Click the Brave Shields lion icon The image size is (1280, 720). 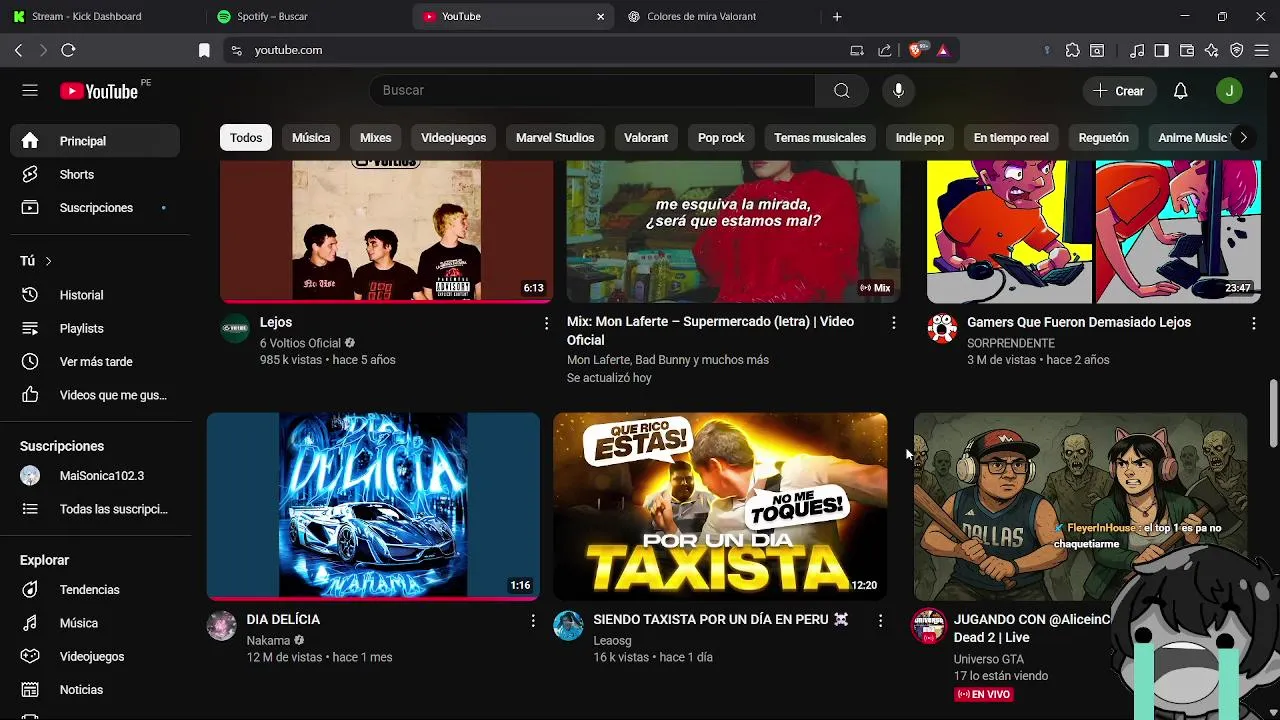[916, 50]
